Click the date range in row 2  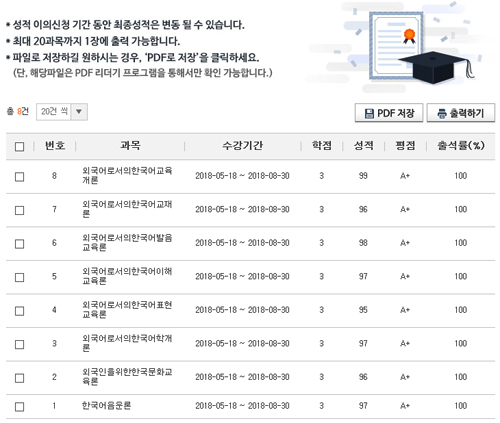click(242, 377)
